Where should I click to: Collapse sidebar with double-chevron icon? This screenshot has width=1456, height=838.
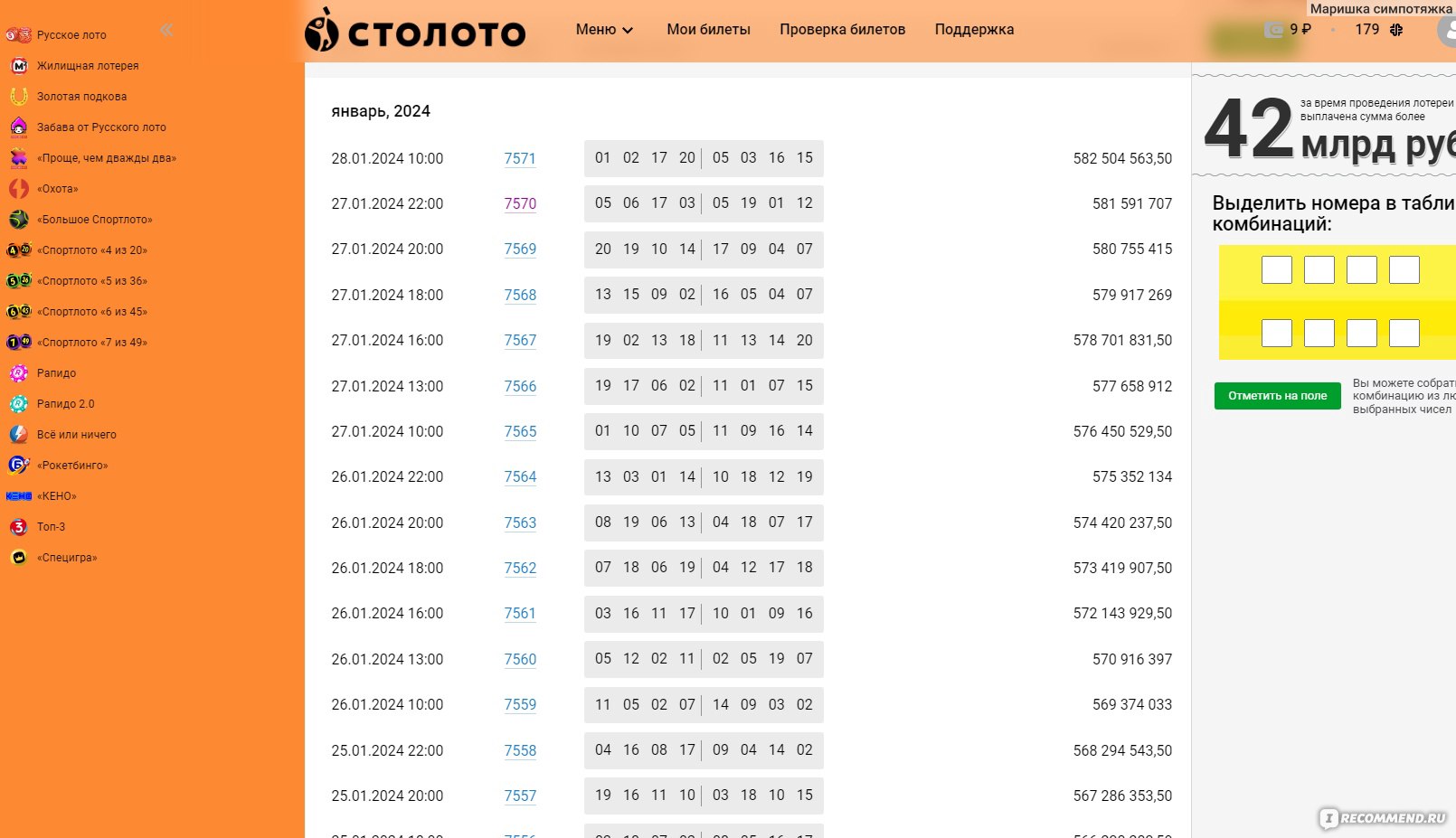166,30
